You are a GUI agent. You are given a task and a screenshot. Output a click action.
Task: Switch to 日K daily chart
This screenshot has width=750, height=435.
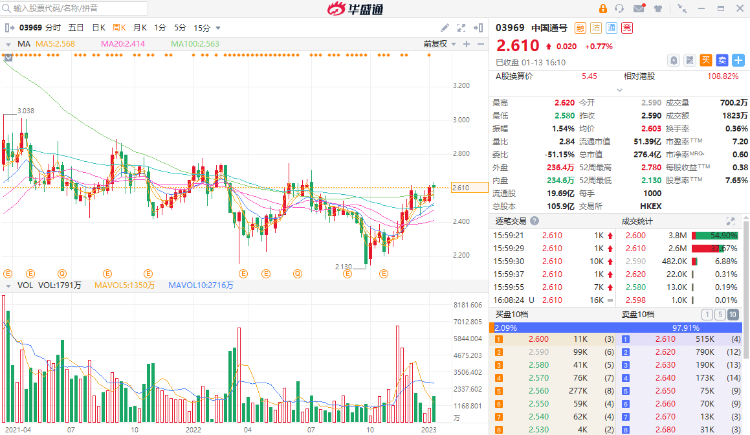(99, 28)
